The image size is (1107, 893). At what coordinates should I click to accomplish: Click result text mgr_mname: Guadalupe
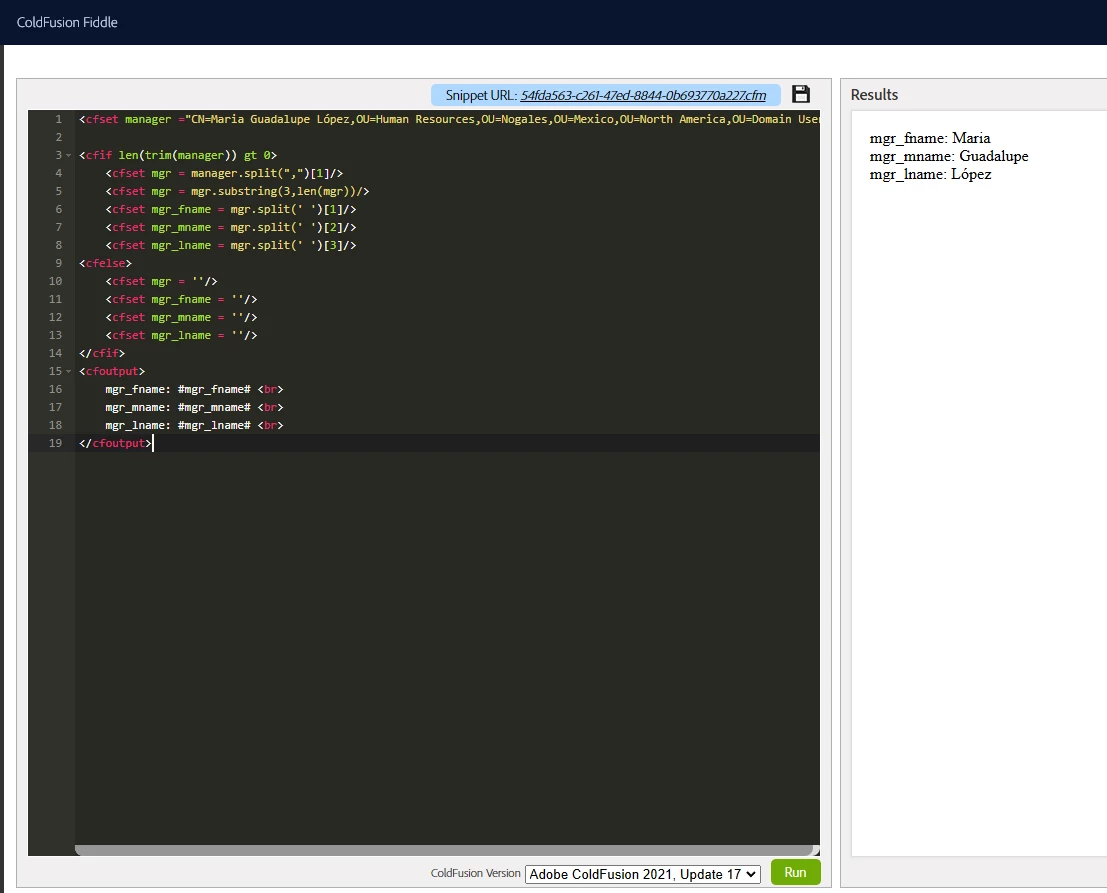coord(949,157)
